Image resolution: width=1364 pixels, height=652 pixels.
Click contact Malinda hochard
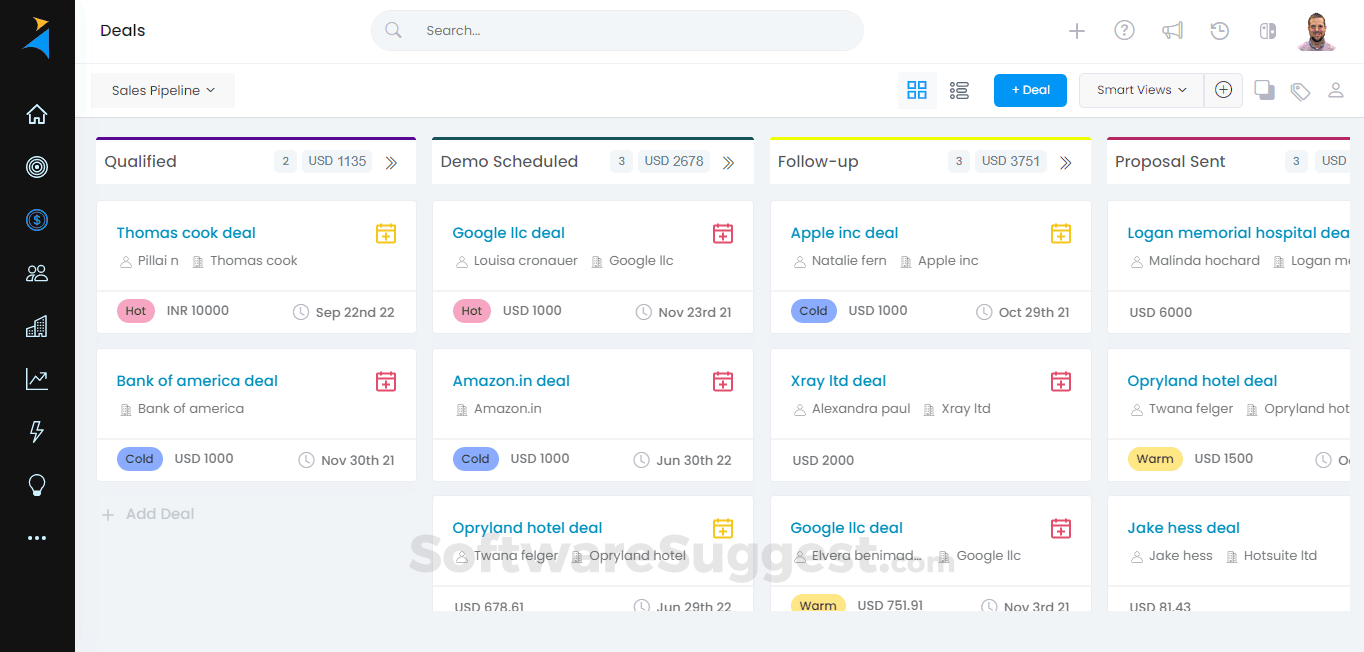pos(1204,261)
